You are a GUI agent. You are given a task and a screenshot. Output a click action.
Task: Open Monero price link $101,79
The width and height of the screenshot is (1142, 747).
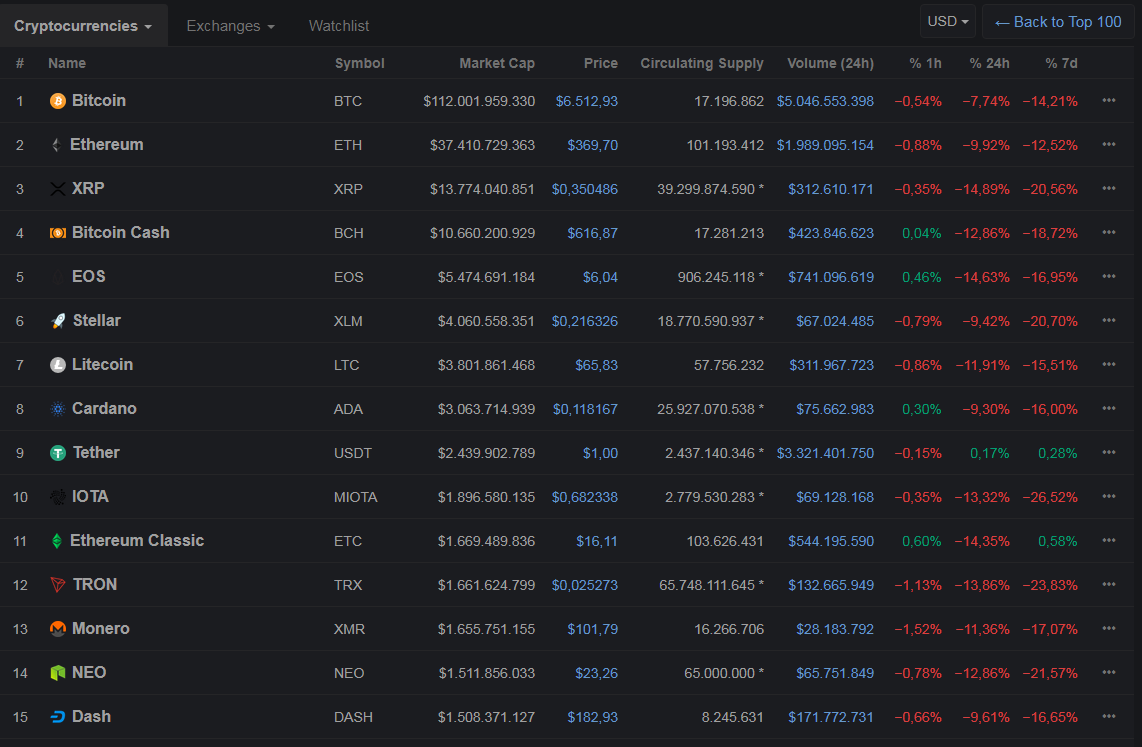pyautogui.click(x=593, y=629)
